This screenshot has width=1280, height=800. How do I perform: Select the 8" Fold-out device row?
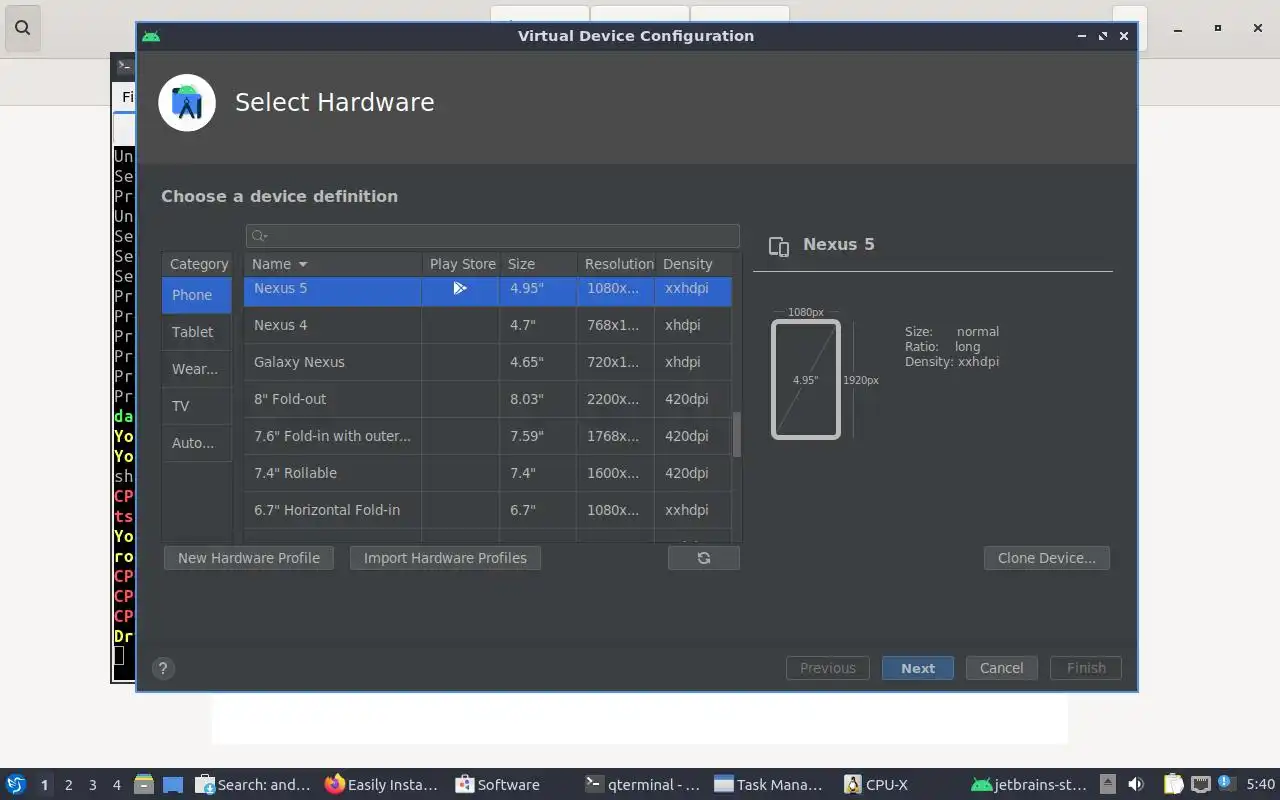point(488,399)
